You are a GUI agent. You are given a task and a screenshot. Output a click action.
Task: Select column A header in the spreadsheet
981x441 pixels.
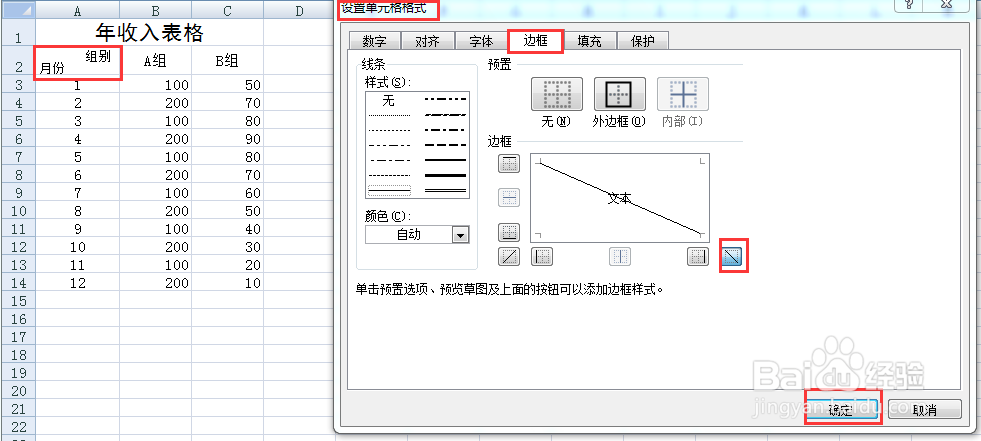click(78, 11)
